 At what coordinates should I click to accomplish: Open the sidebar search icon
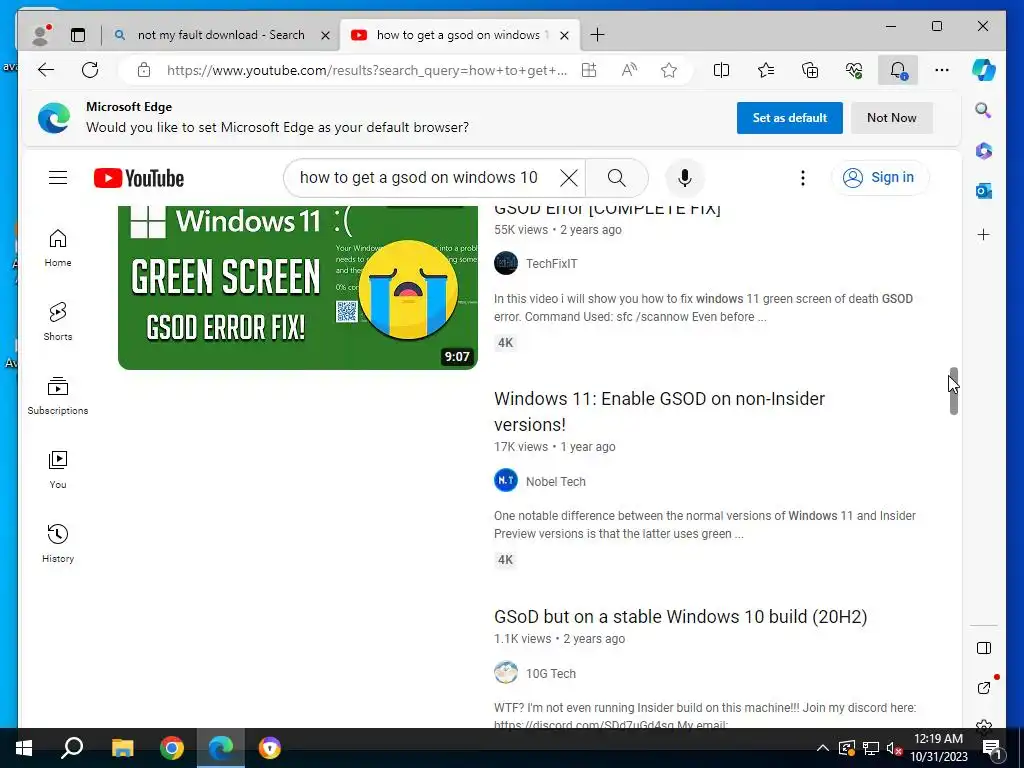tap(984, 110)
